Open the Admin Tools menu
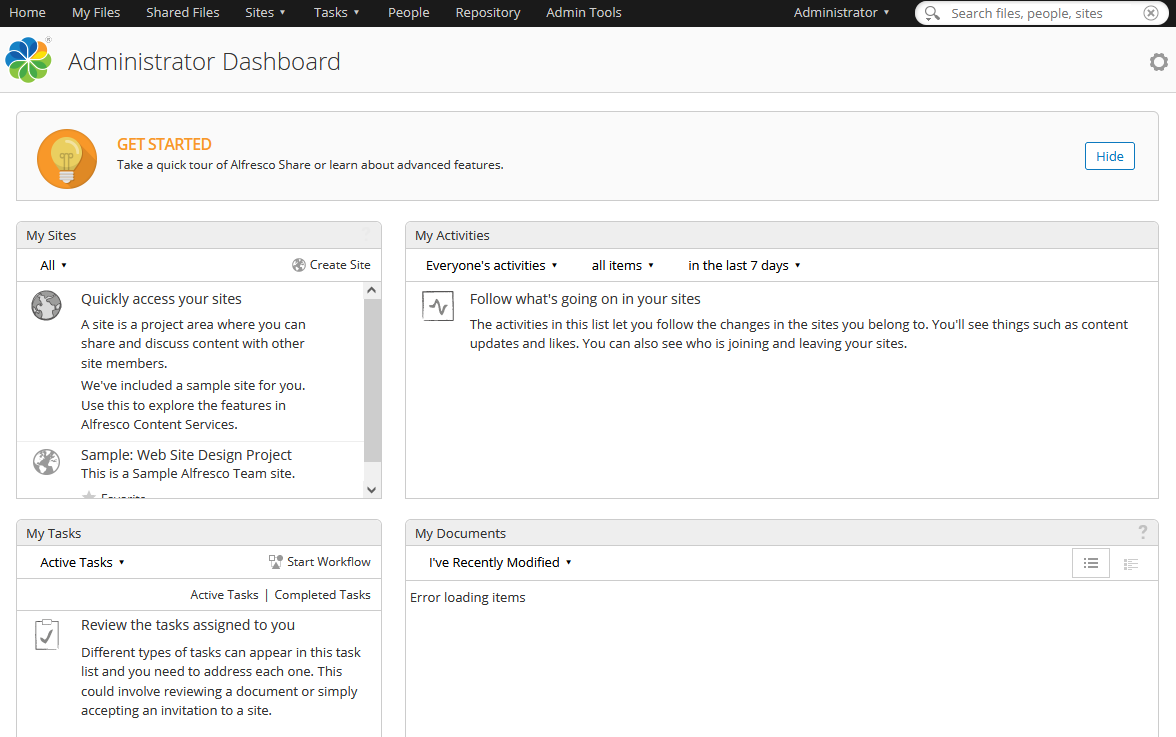 [583, 13]
